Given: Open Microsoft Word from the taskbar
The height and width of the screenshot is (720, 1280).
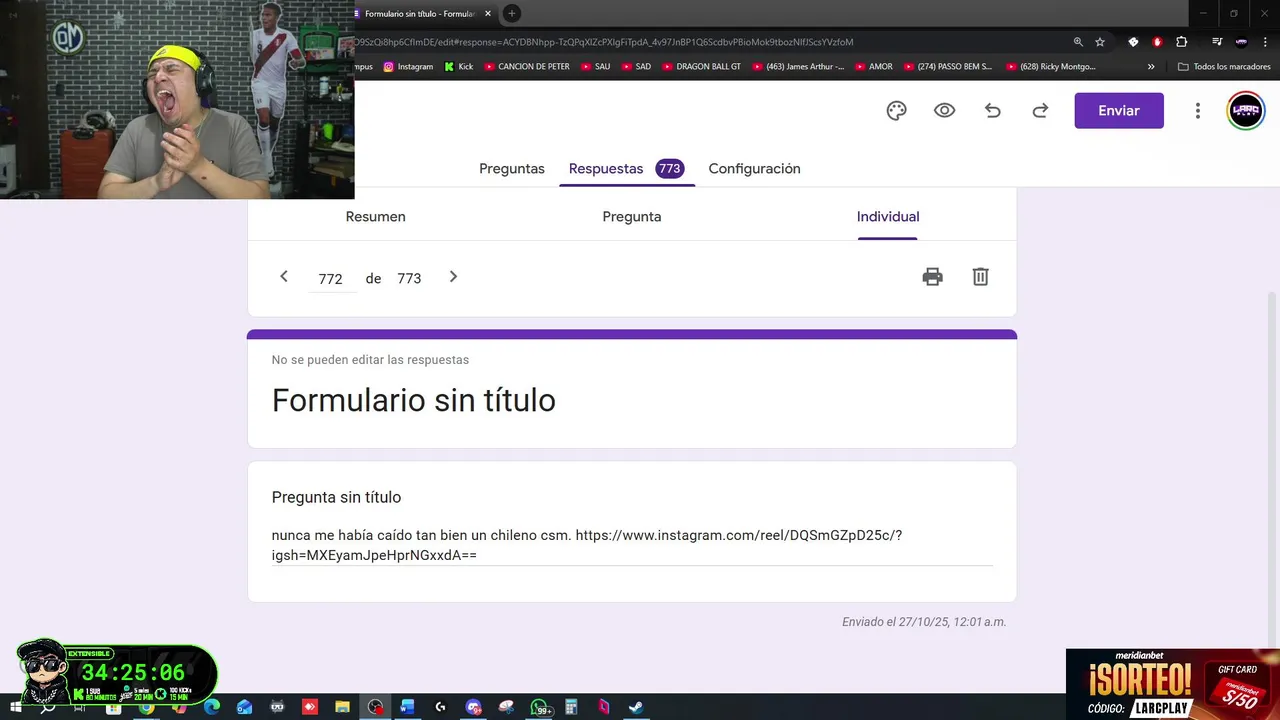Looking at the screenshot, I should (x=407, y=707).
